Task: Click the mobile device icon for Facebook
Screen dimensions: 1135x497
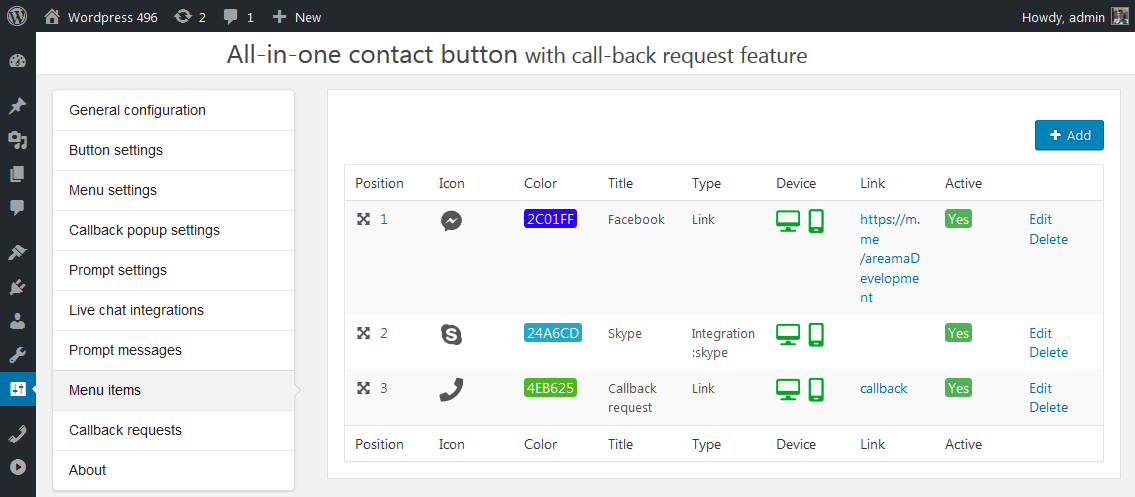Action: tap(816, 221)
